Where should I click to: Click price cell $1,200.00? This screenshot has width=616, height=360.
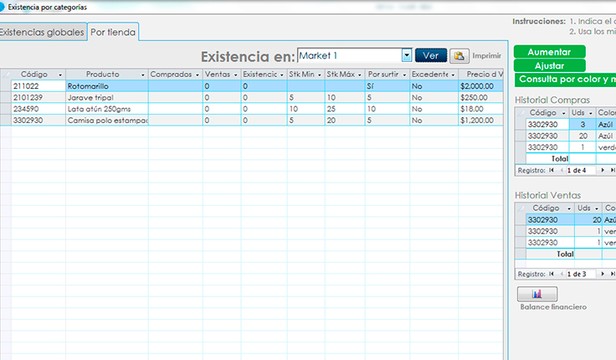tap(480, 120)
